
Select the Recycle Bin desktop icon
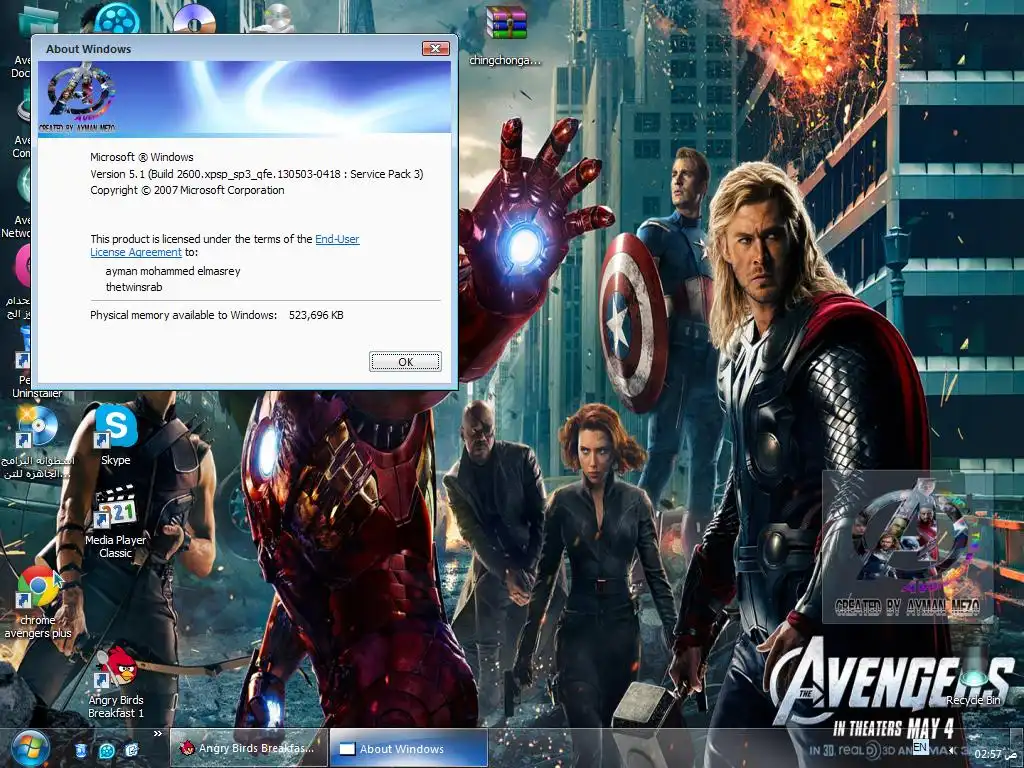pyautogui.click(x=973, y=676)
